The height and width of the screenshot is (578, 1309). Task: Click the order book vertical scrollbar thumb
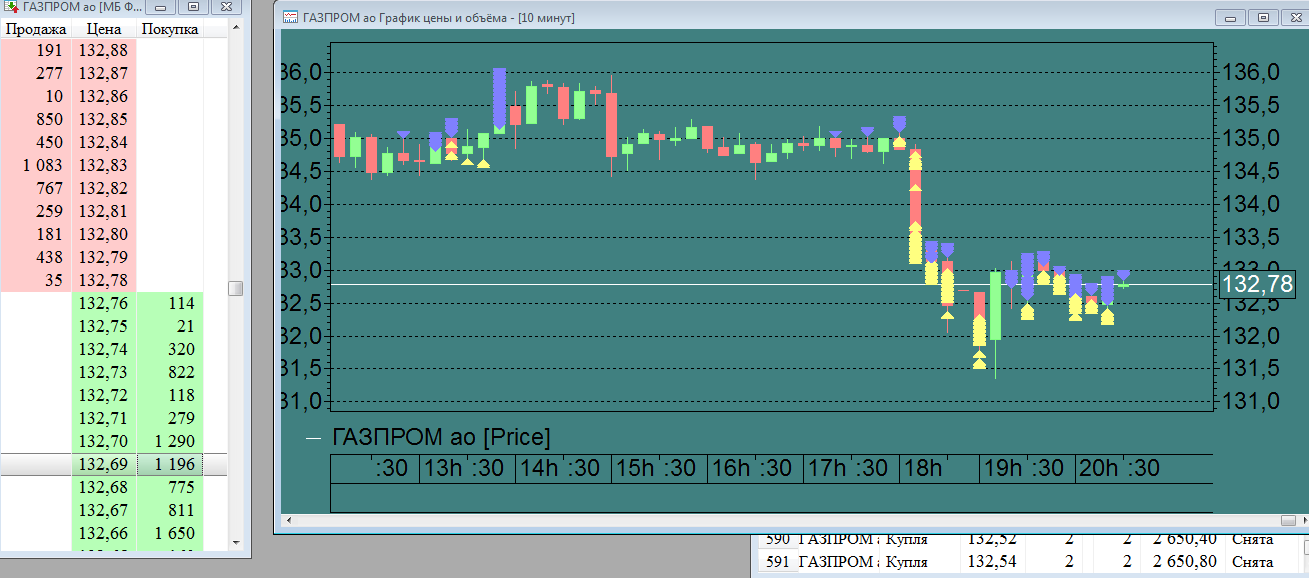click(x=236, y=288)
